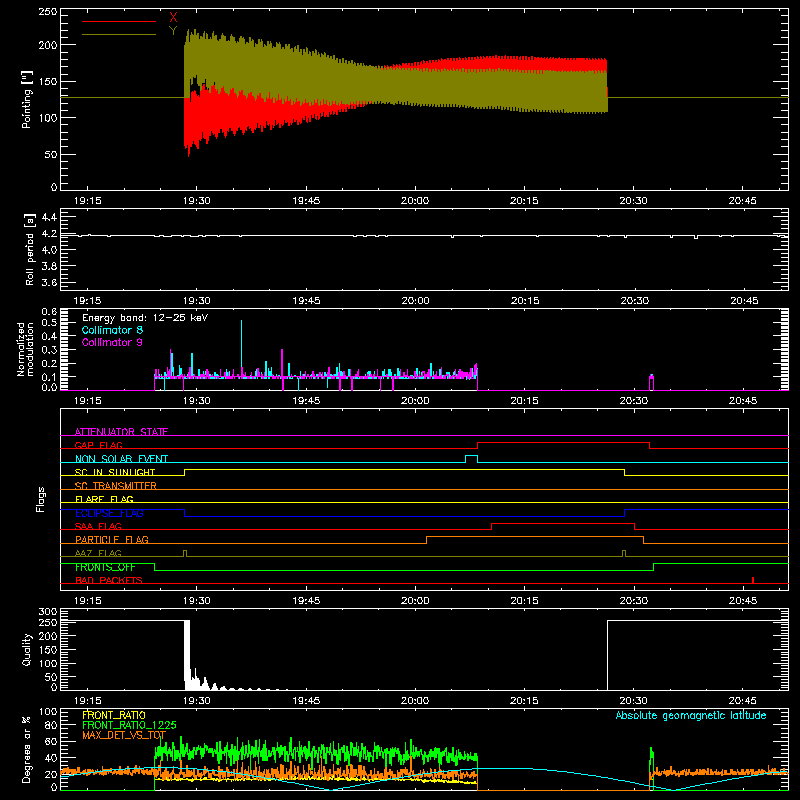Click the SAA_FLAG label
The height and width of the screenshot is (800, 800).
98,526
